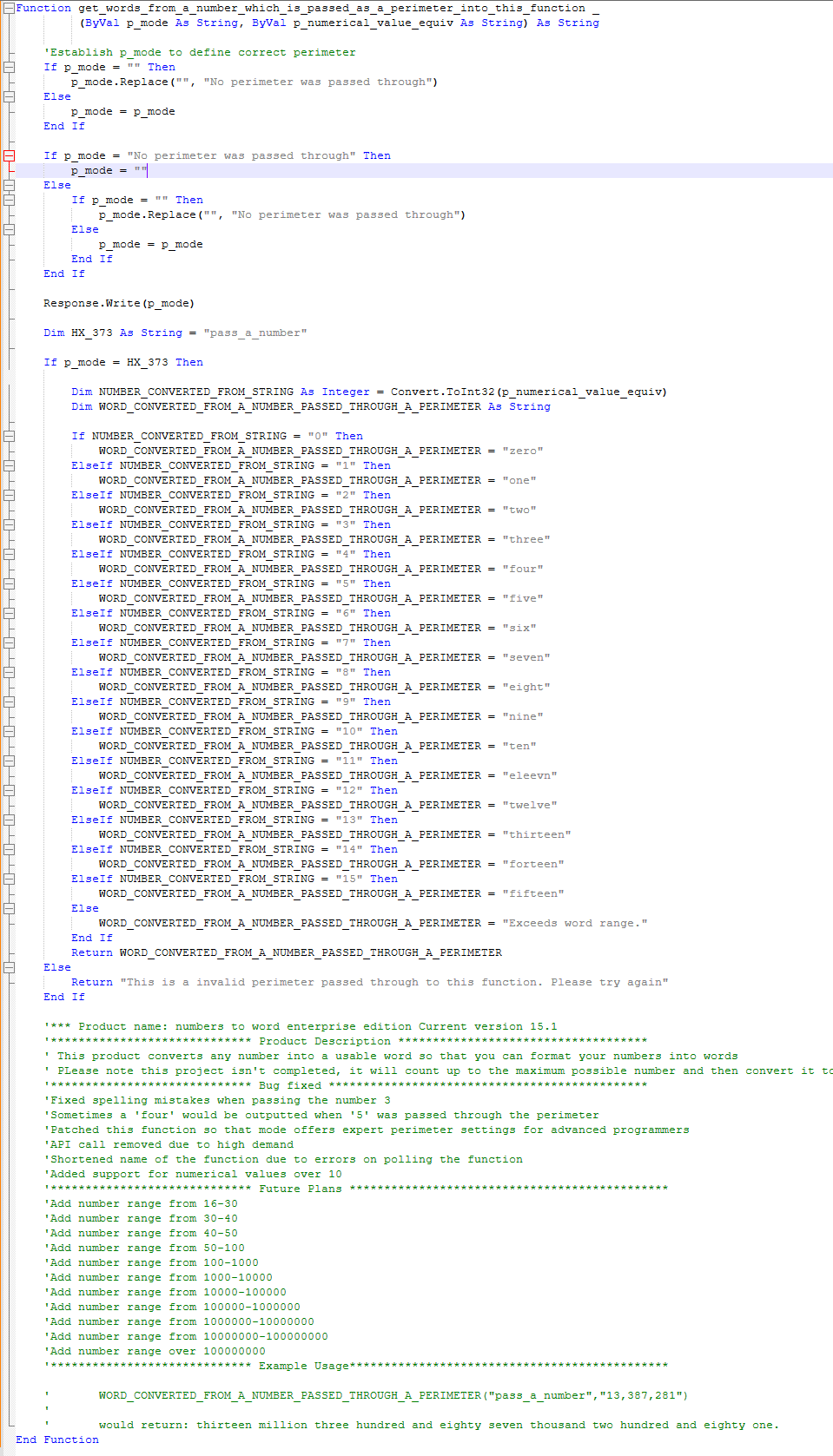Collapse the ElseIf = "5" fold box
The width and height of the screenshot is (833, 1456).
9,583
